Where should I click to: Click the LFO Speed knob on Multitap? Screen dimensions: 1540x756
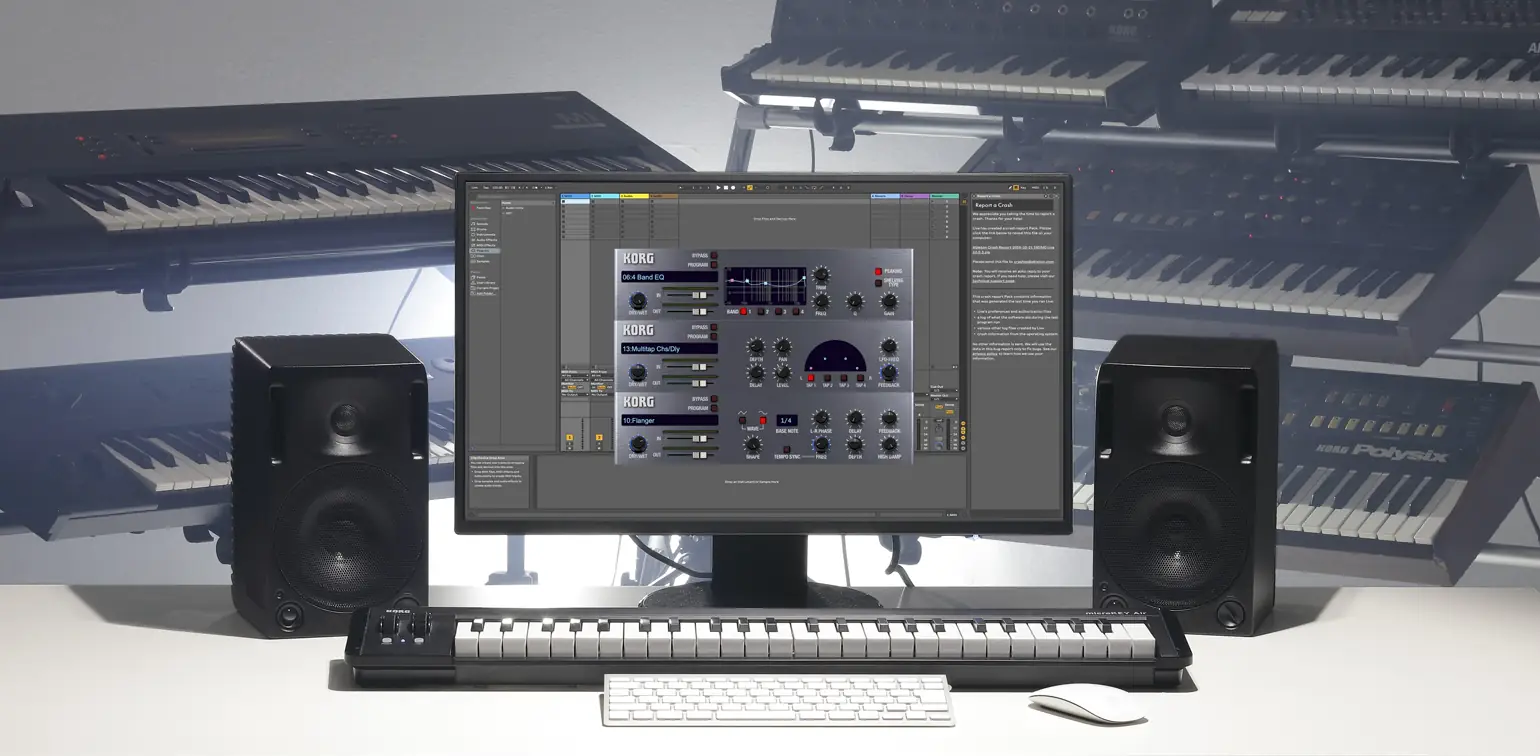(x=888, y=346)
